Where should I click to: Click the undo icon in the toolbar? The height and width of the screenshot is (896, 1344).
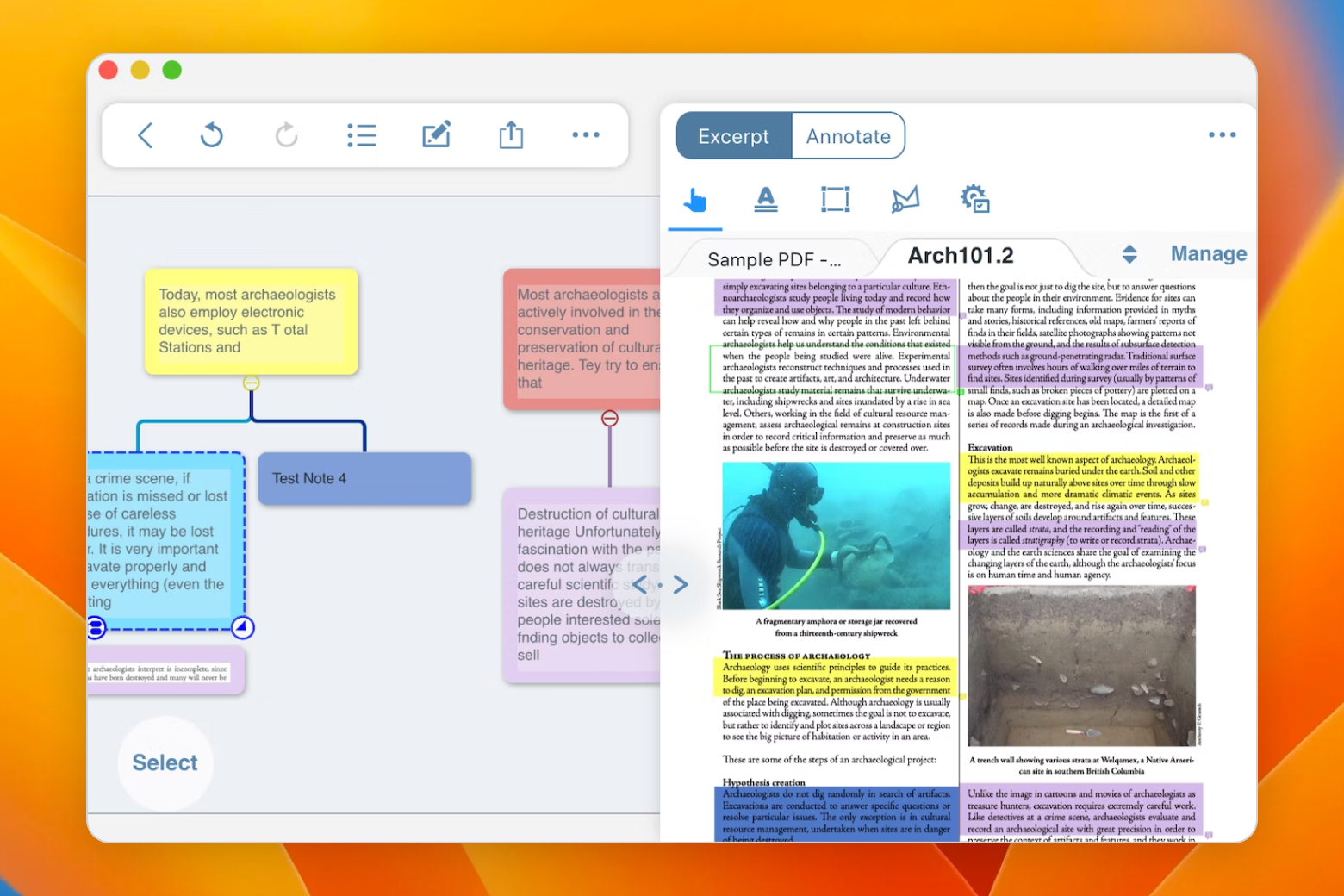[211, 135]
